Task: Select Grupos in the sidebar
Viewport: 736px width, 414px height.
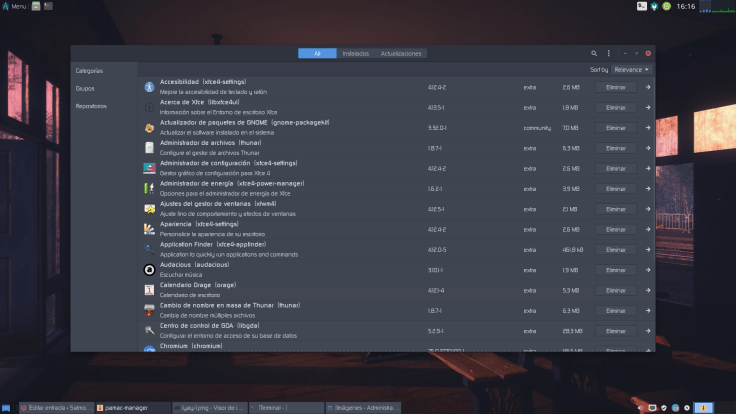Action: [x=85, y=88]
